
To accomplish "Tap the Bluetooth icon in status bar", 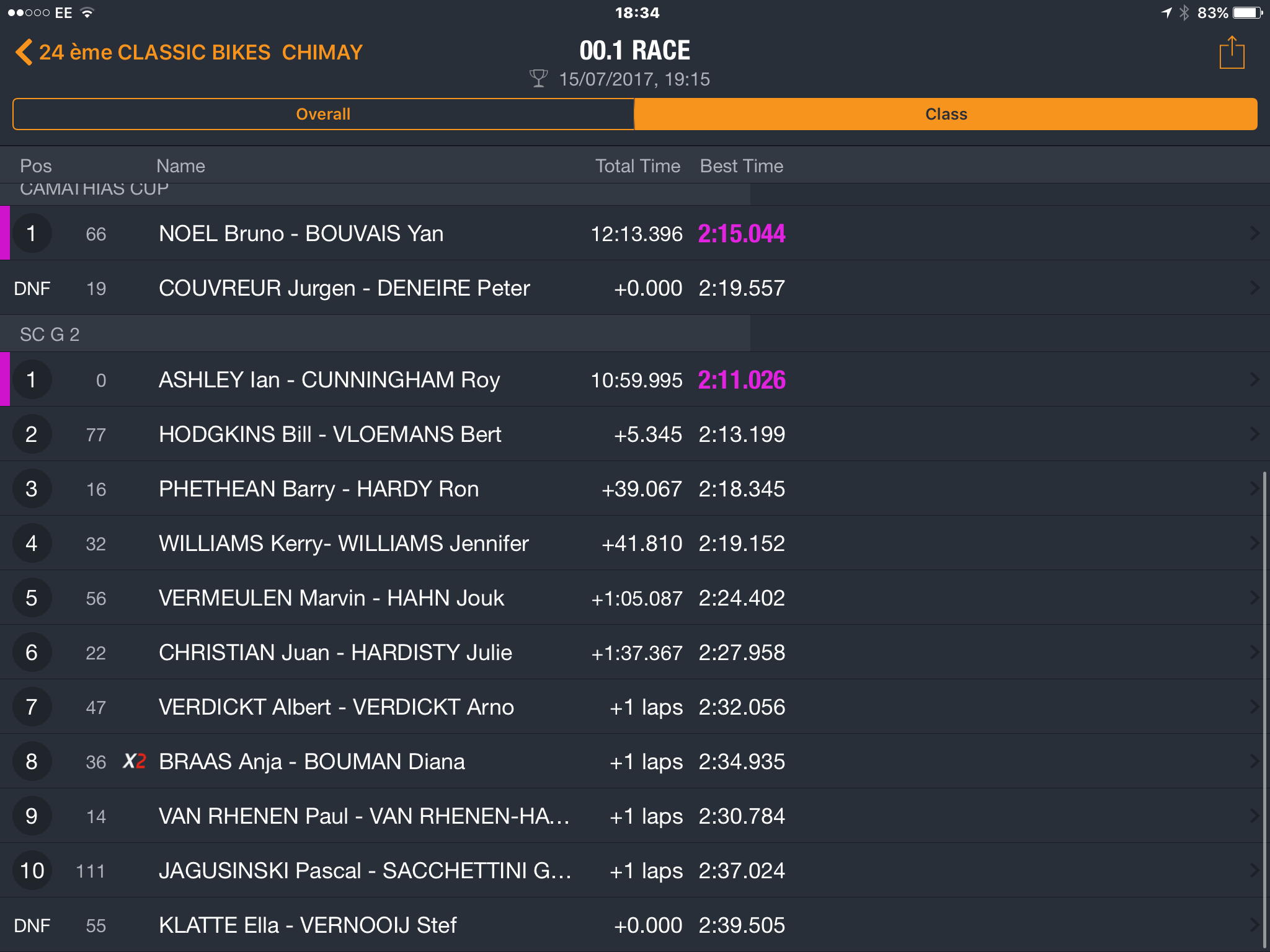I will (x=1184, y=12).
